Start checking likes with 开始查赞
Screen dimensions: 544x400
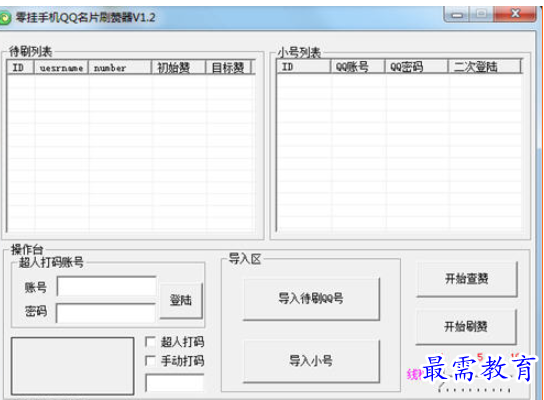[x=467, y=279]
